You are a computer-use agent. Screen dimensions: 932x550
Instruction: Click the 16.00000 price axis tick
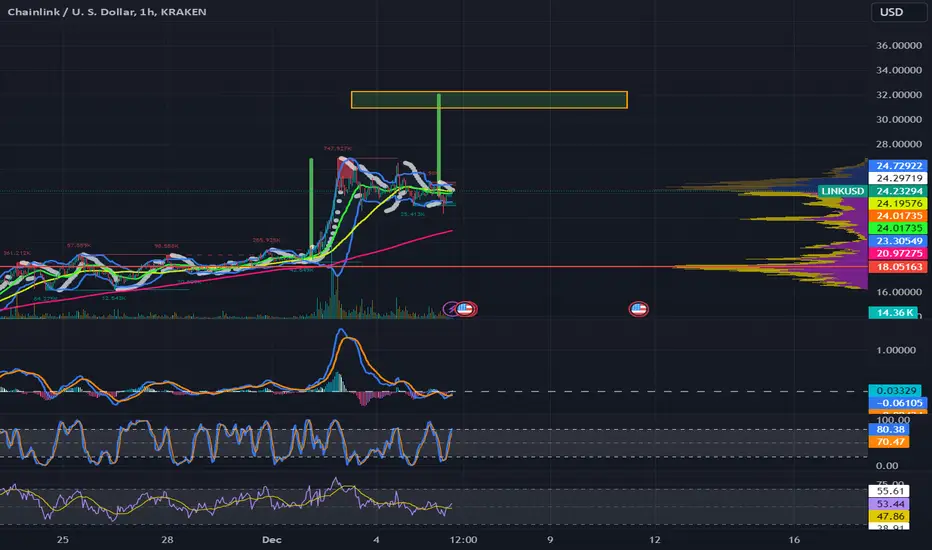point(899,292)
